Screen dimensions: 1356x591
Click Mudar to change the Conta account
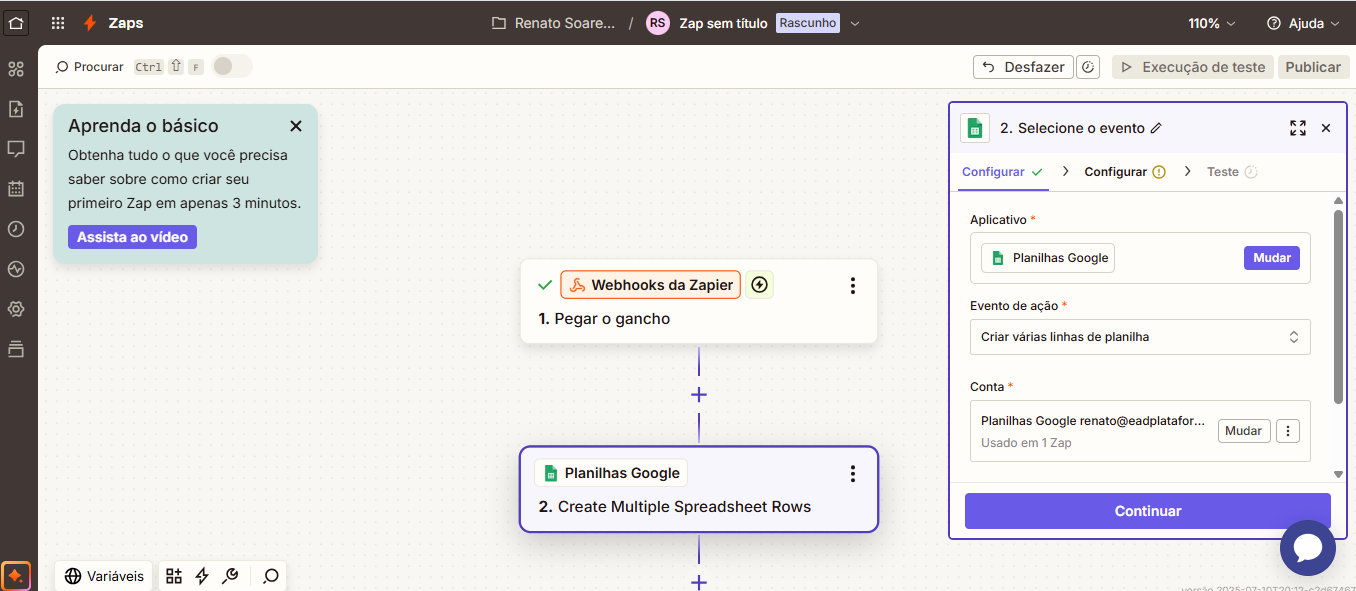1244,431
